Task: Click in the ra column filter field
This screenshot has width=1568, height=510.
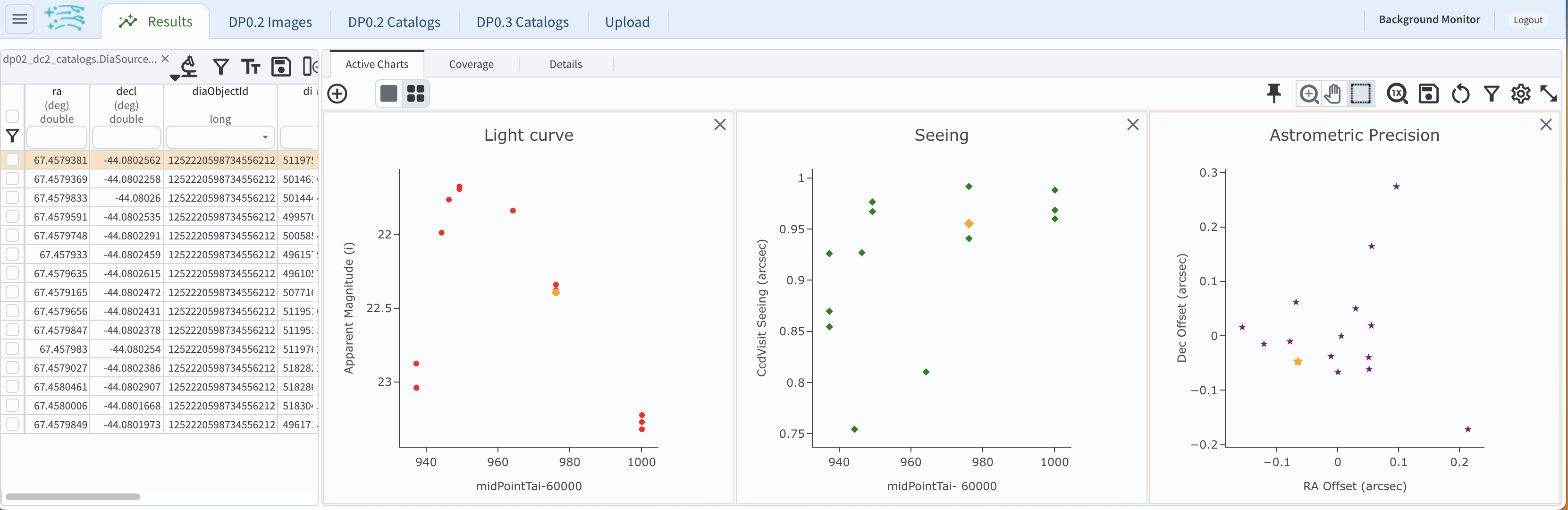Action: pos(57,137)
